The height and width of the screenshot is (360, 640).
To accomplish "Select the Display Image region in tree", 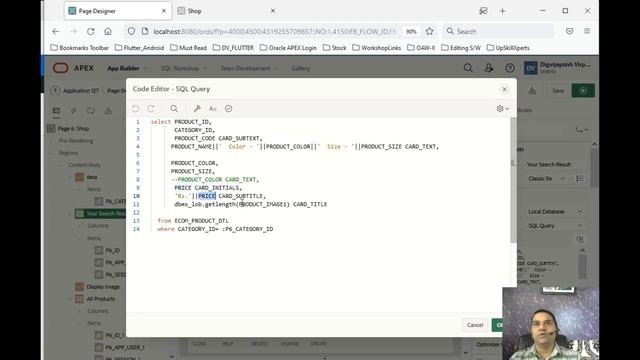I will [x=103, y=287].
